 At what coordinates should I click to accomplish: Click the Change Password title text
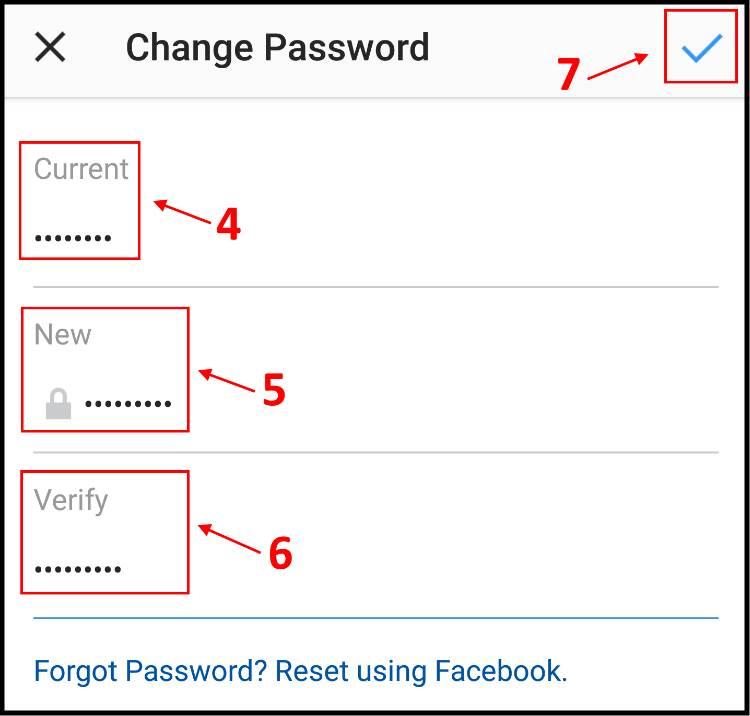pos(277,48)
